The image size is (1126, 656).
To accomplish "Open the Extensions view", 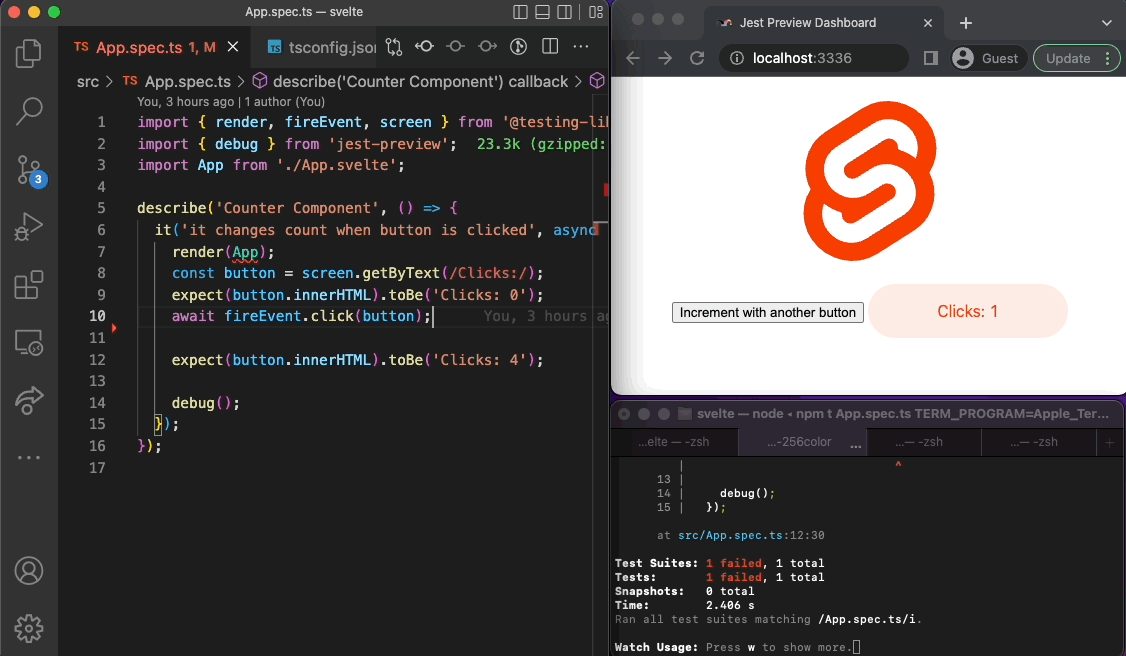I will [28, 285].
